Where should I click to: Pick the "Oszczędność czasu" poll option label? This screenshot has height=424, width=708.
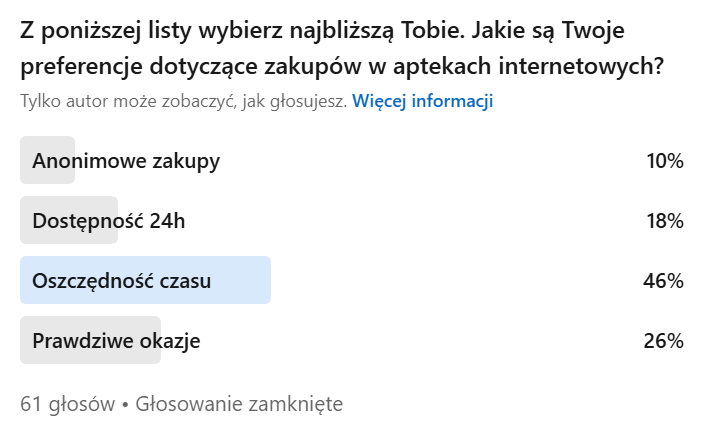pyautogui.click(x=122, y=281)
